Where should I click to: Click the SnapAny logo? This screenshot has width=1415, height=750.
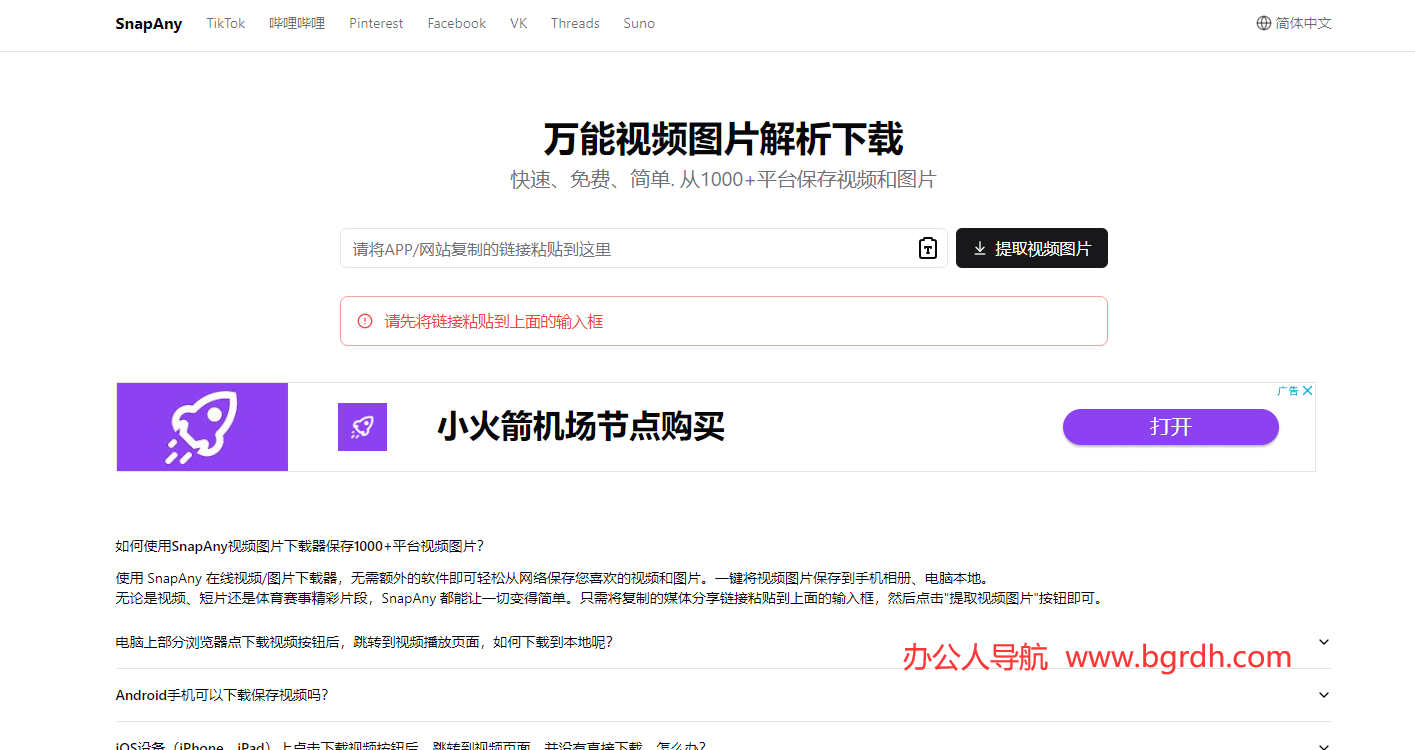coord(148,23)
